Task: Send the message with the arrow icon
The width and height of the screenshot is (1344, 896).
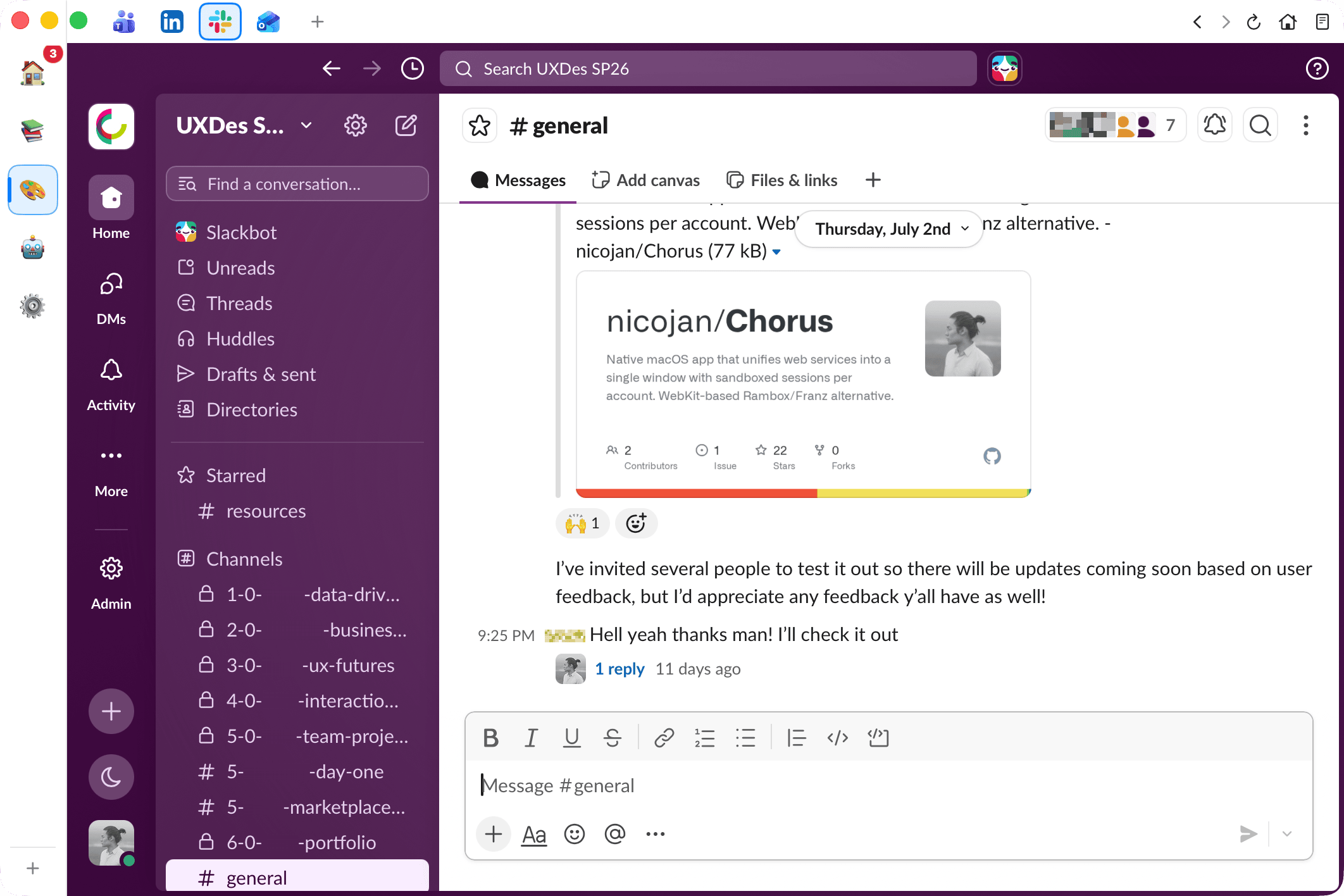Action: tap(1248, 834)
